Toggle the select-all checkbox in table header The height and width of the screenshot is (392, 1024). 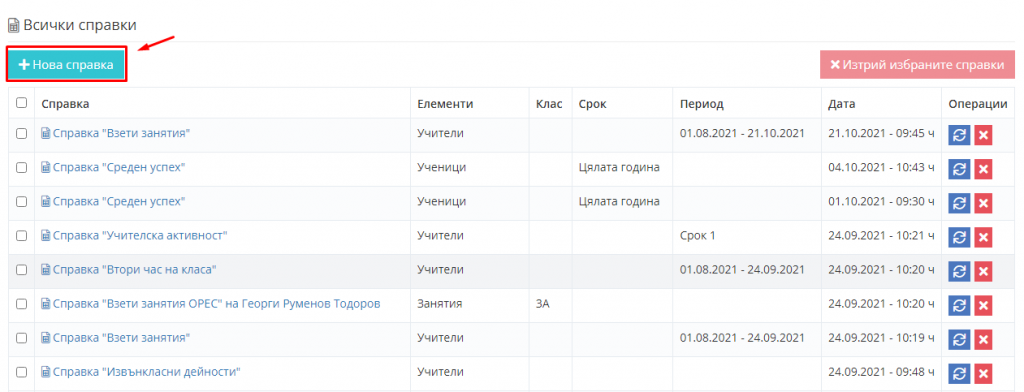coord(22,103)
